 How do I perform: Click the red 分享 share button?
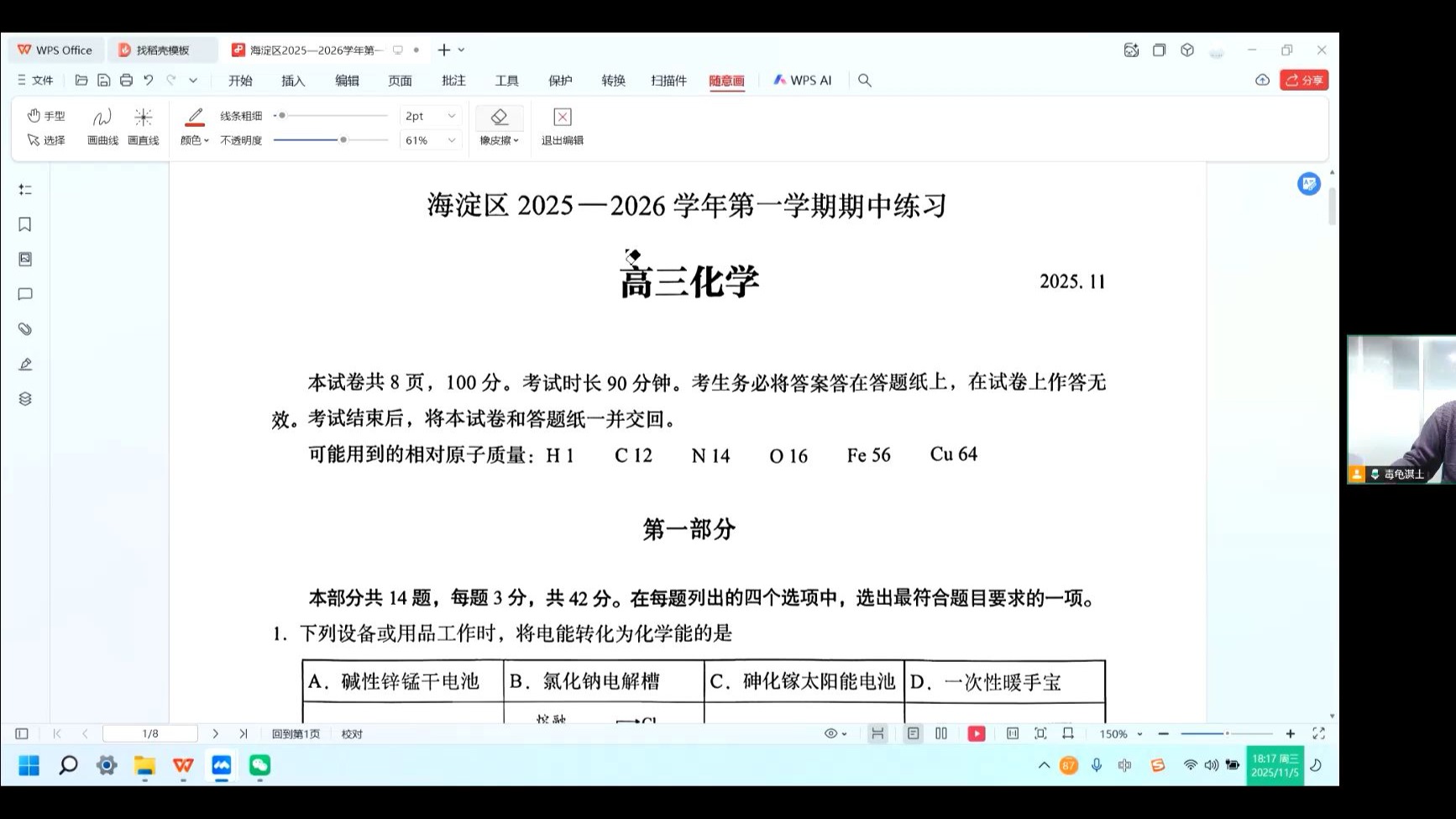(x=1304, y=81)
